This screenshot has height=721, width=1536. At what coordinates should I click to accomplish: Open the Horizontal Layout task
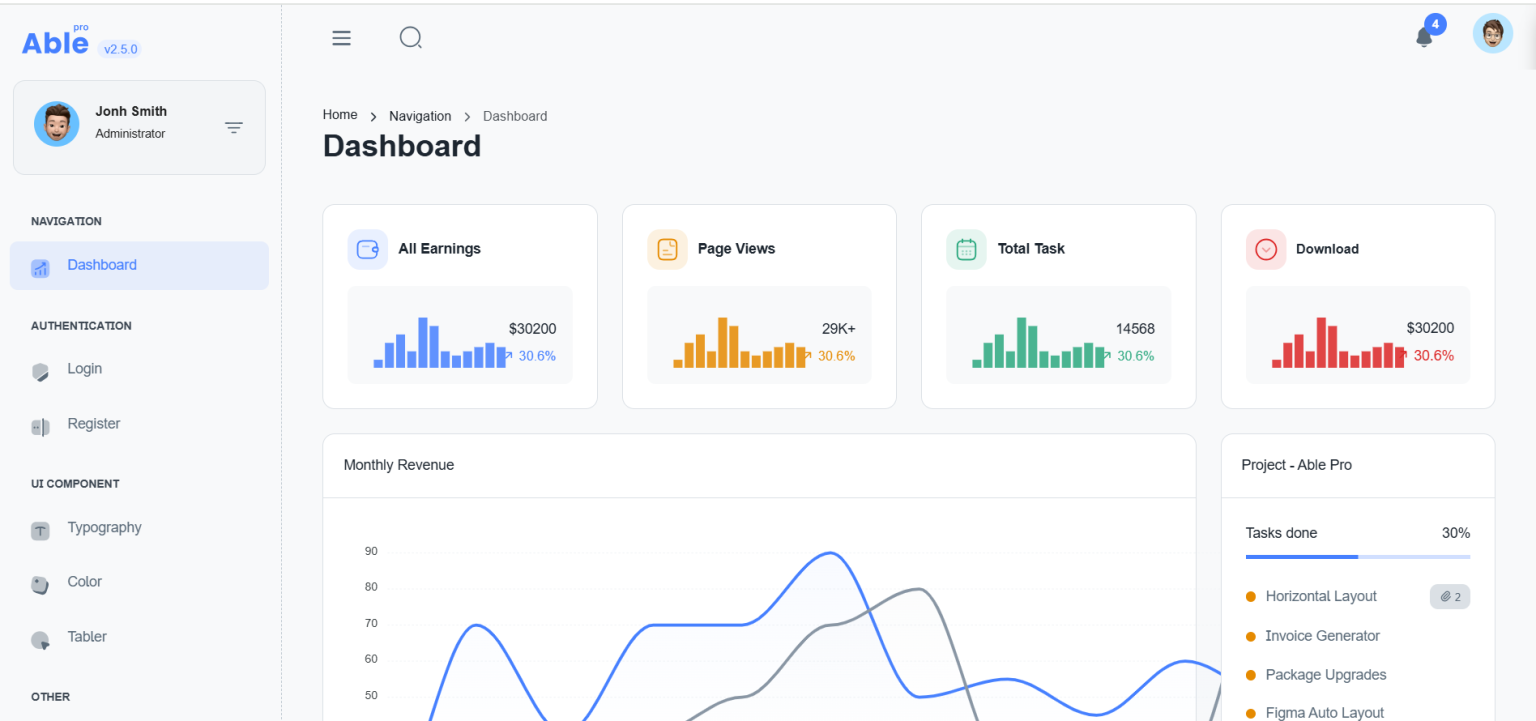tap(1321, 596)
